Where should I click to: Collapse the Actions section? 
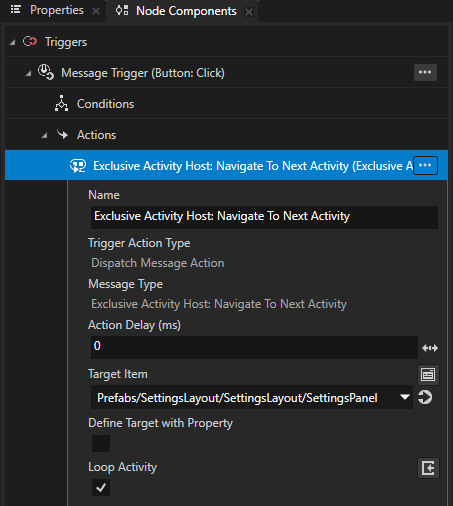(44, 135)
